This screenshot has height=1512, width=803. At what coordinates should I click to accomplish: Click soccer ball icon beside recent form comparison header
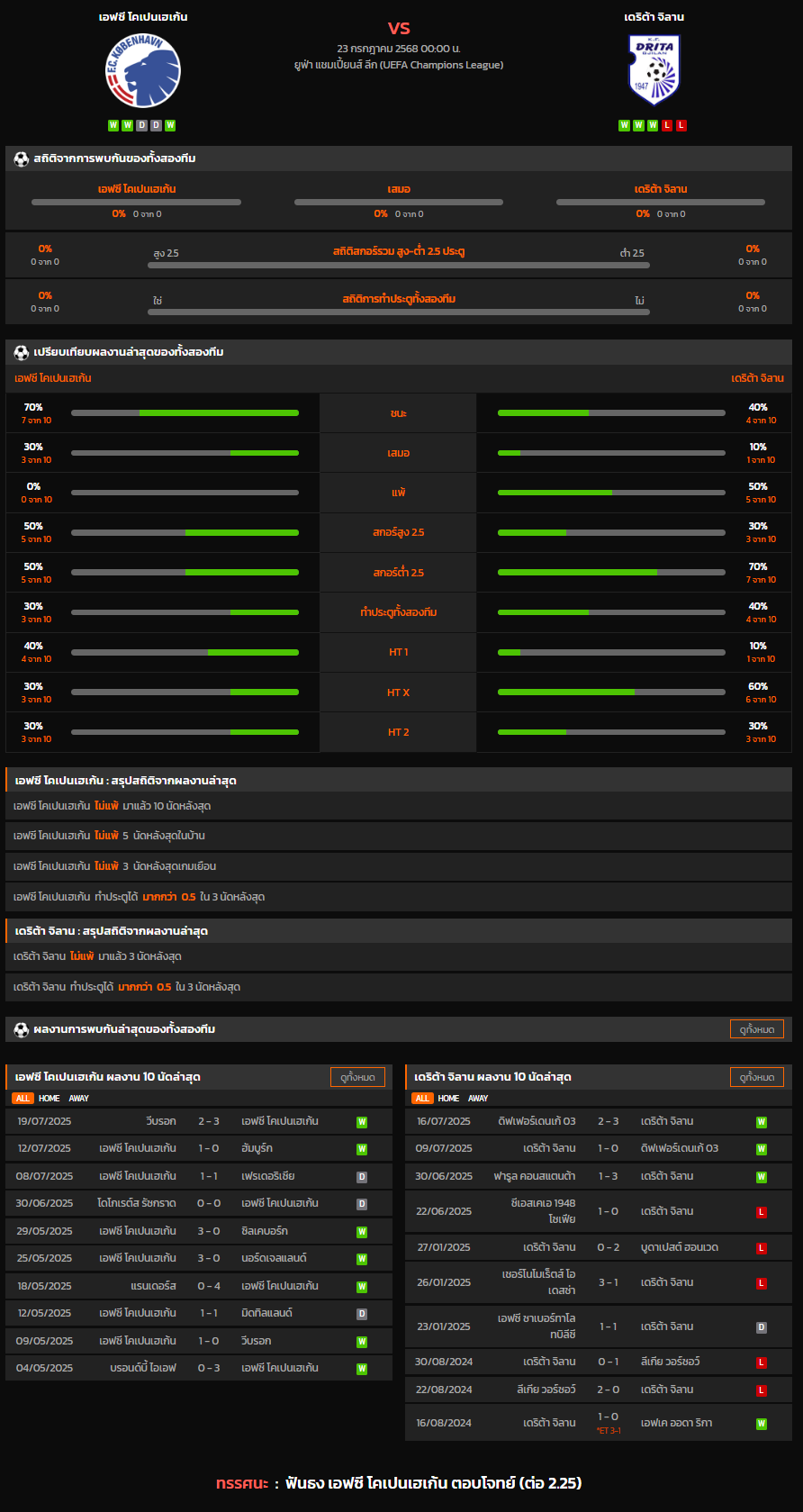coord(22,352)
